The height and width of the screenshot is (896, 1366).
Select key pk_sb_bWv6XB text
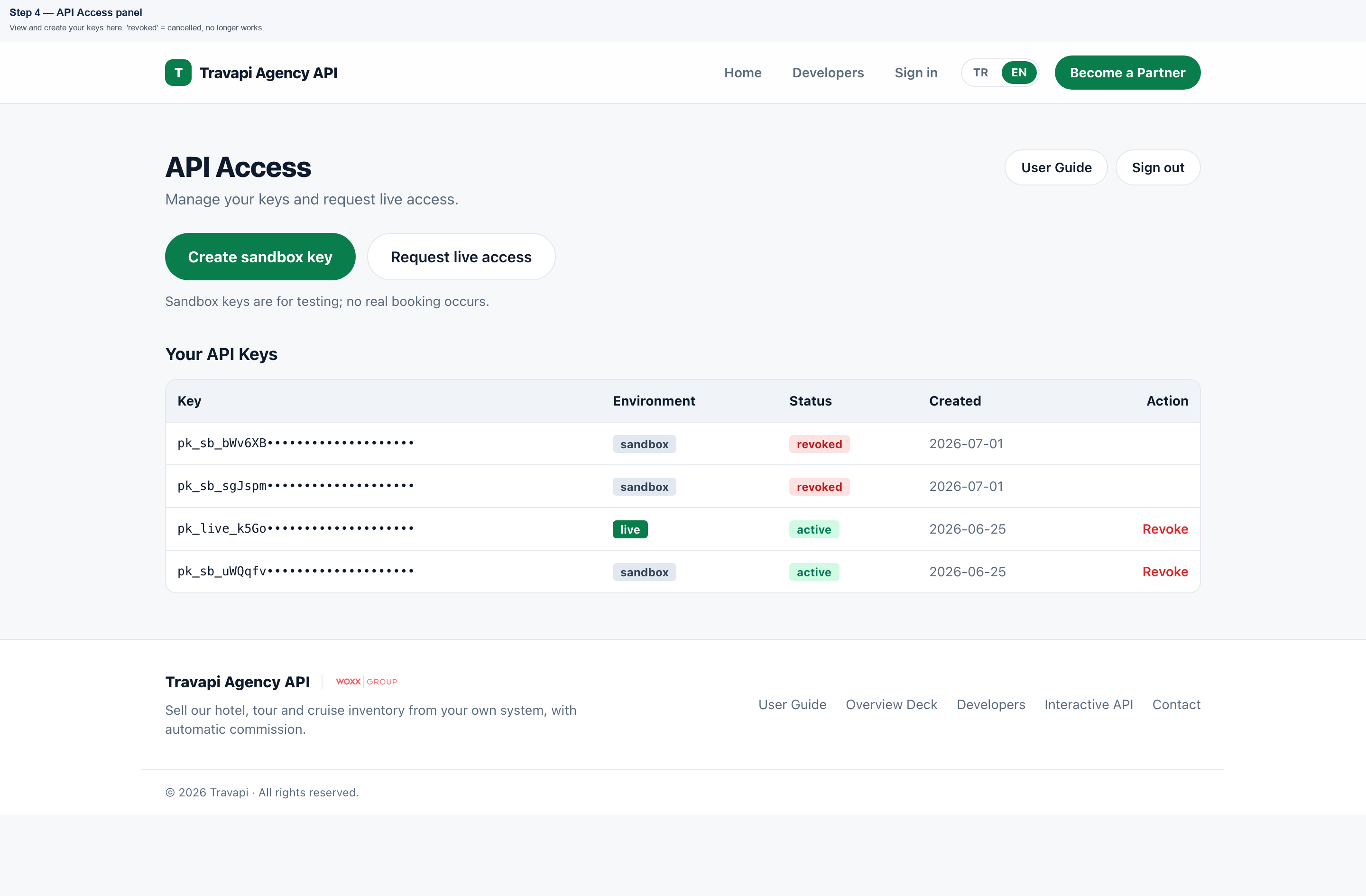(295, 443)
